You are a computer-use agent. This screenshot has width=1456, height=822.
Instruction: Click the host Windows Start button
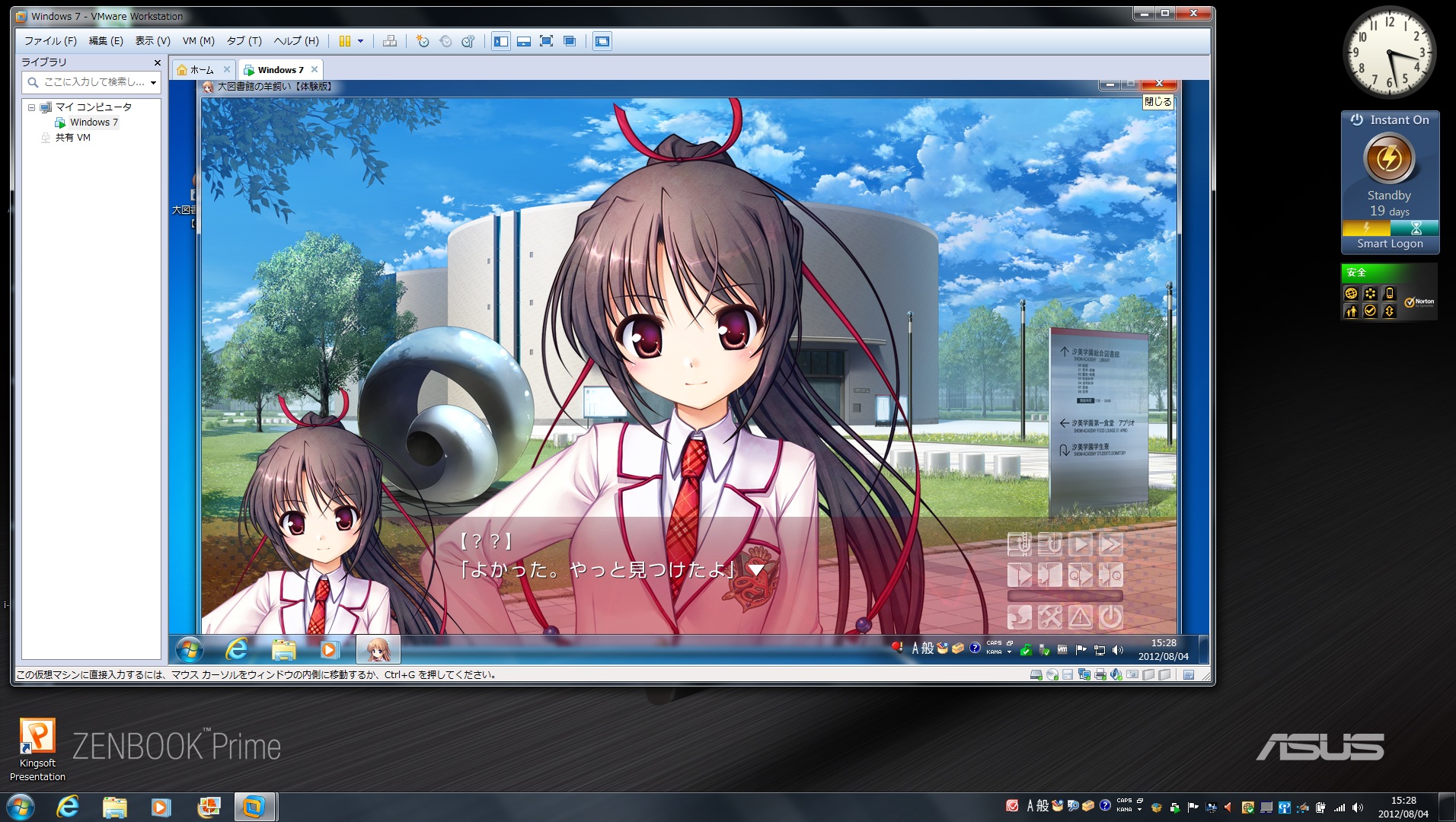[20, 808]
